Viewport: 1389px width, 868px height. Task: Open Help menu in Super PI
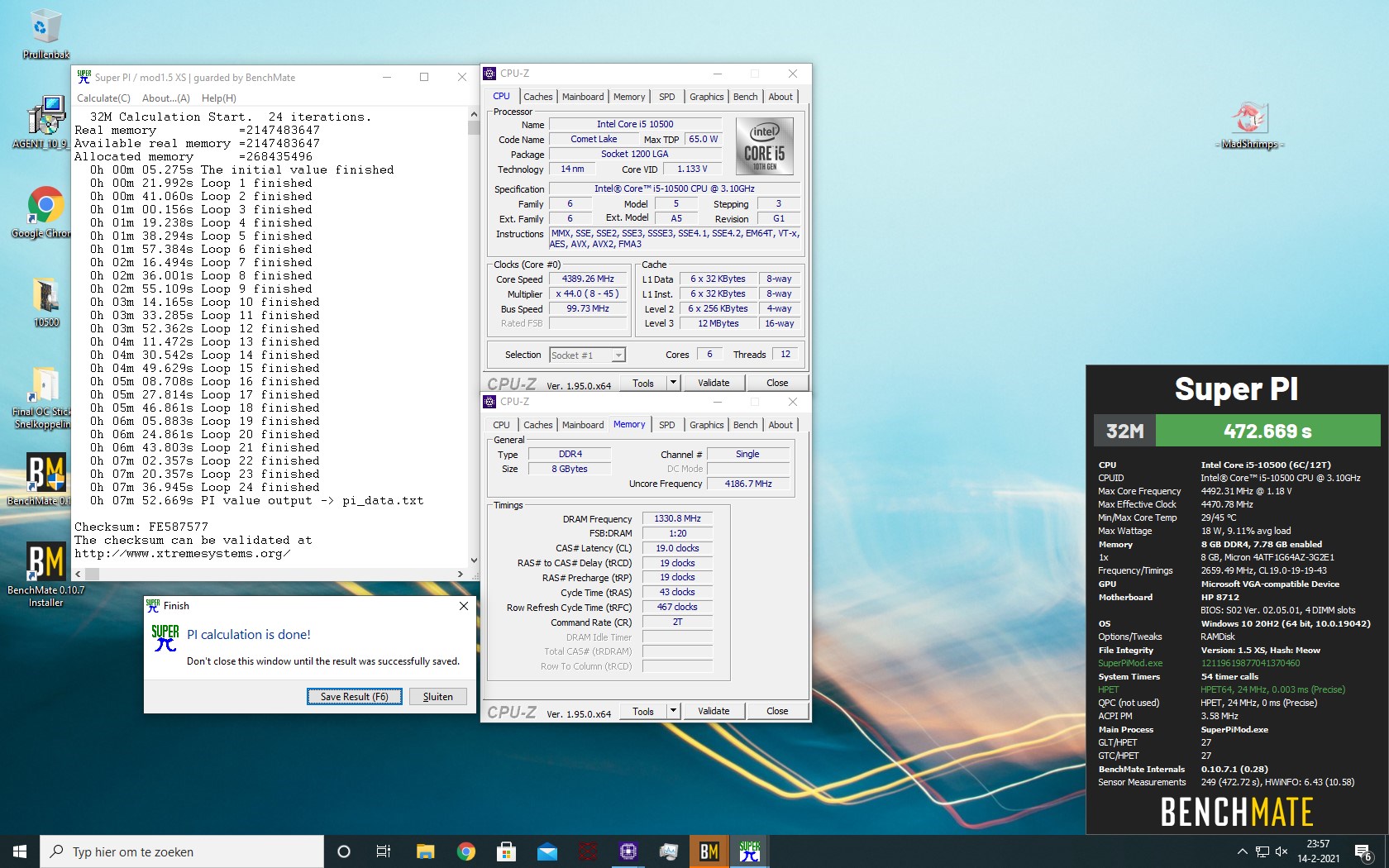218,98
